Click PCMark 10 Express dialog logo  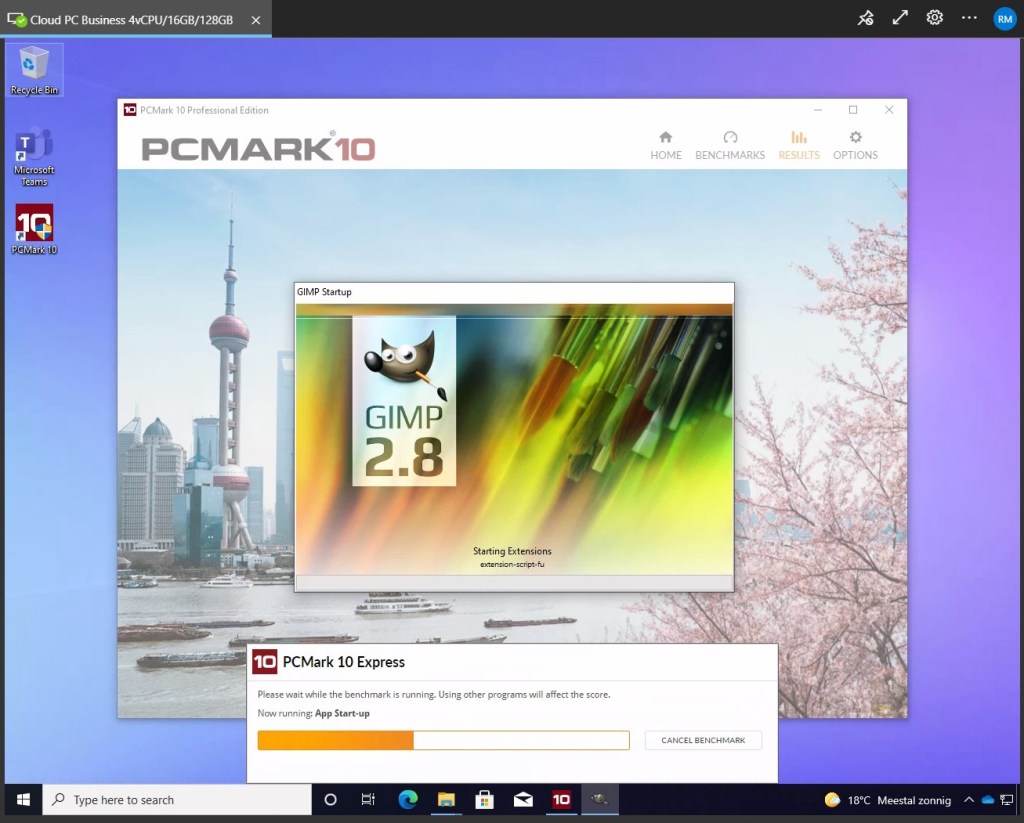pyautogui.click(x=264, y=662)
